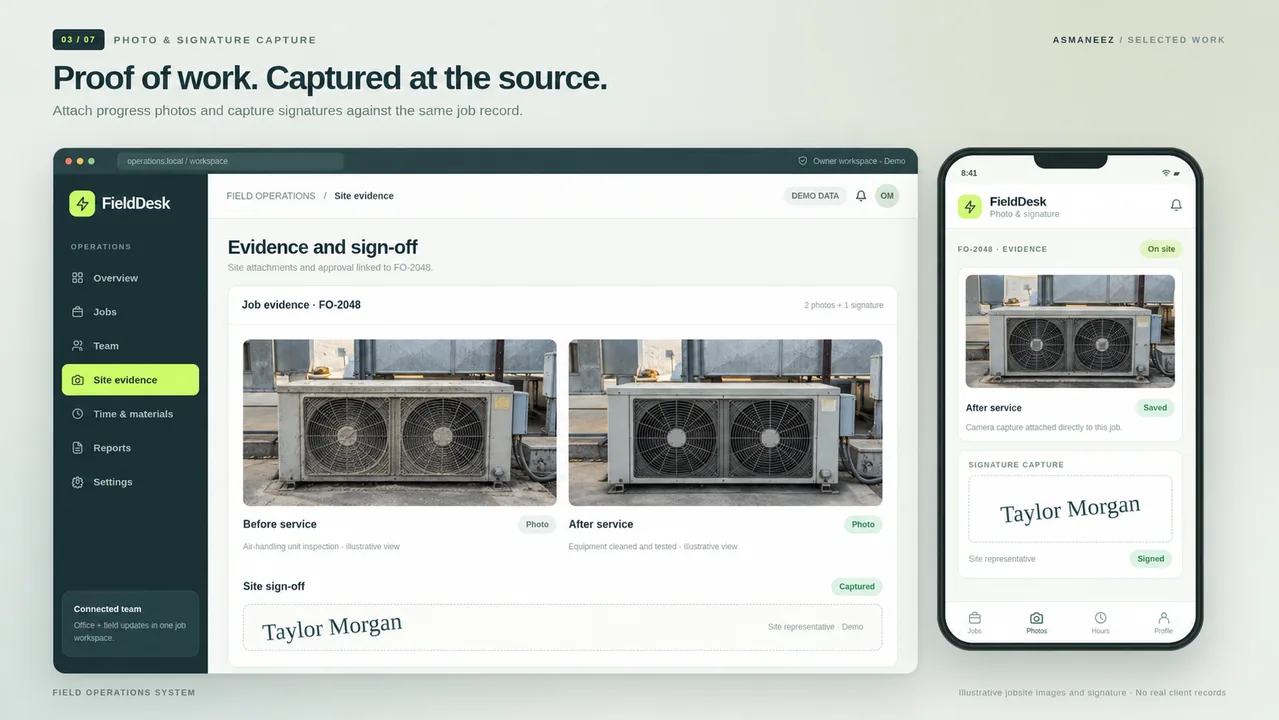Open the After service photo on desktop

[x=725, y=423]
